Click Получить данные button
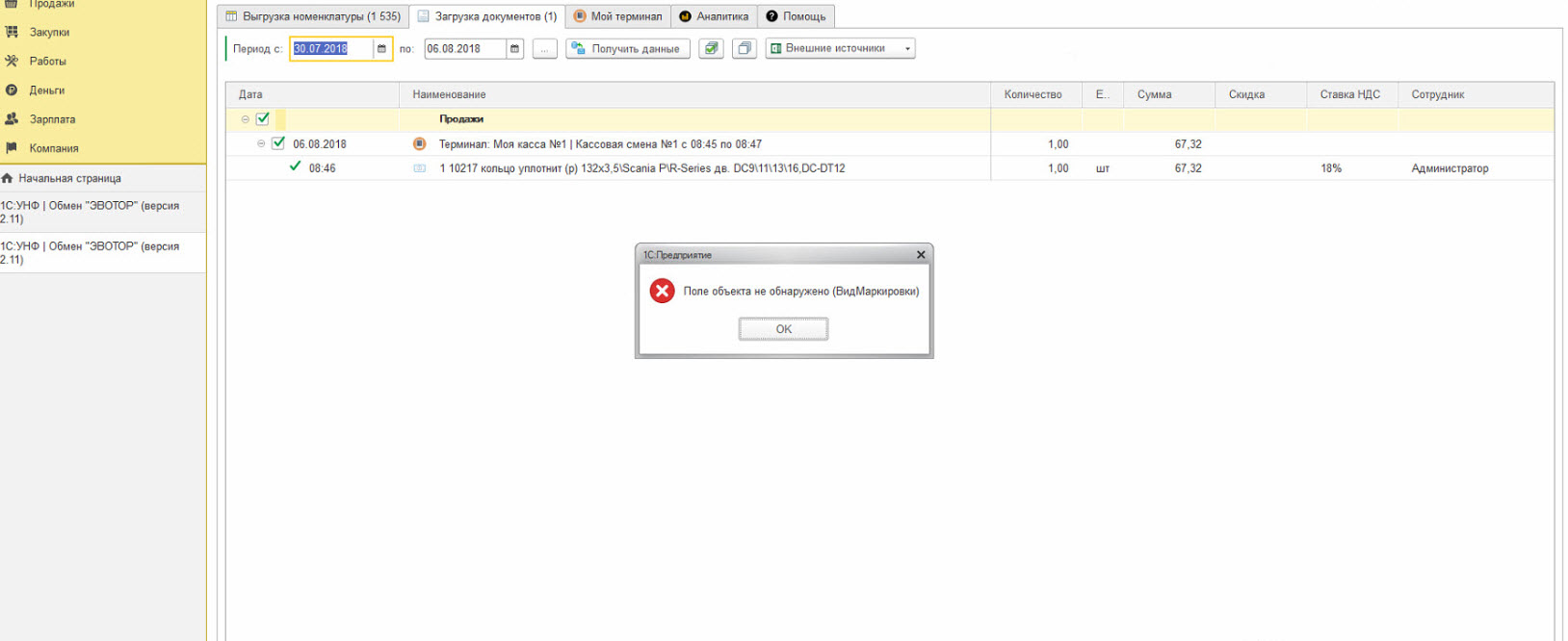This screenshot has height=641, width=1568. [x=627, y=49]
